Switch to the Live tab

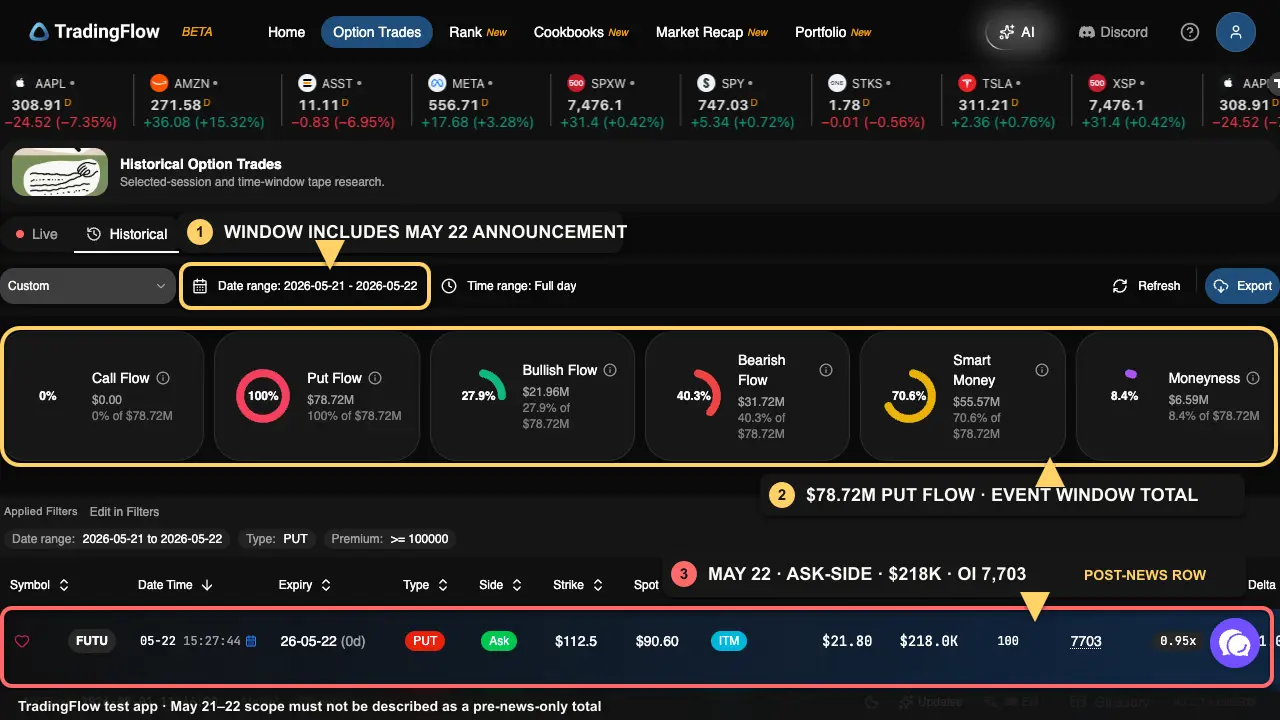pyautogui.click(x=37, y=234)
